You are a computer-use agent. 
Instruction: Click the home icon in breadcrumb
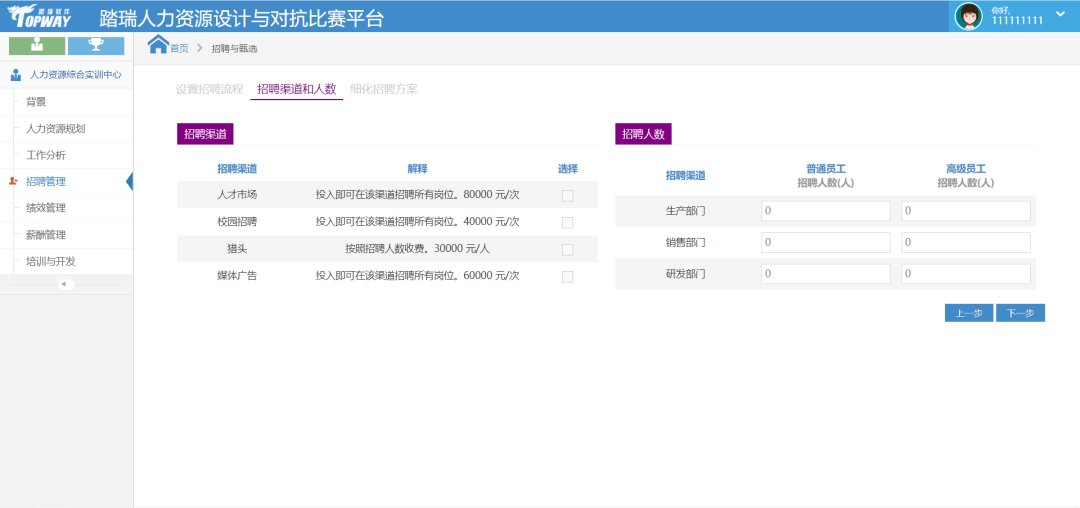pyautogui.click(x=158, y=44)
